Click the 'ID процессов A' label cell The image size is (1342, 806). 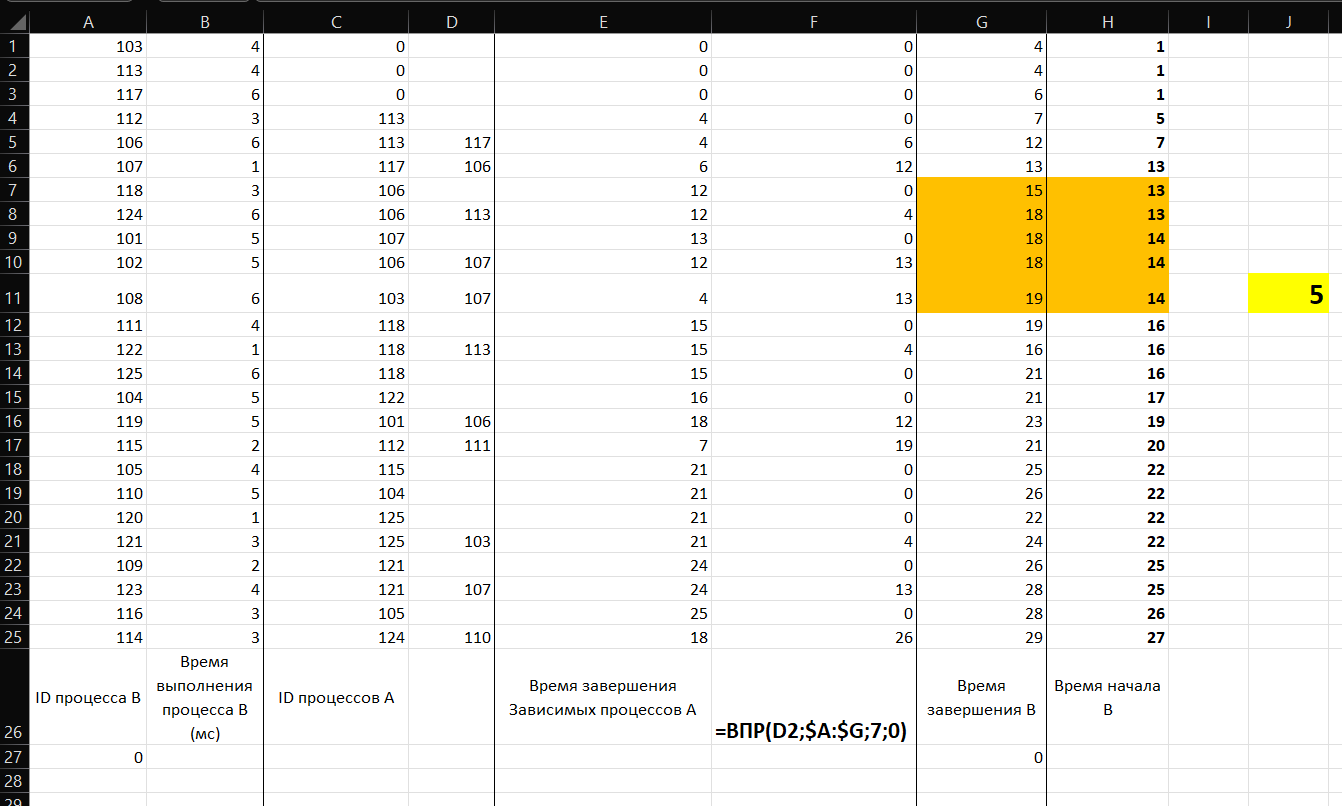(336, 697)
